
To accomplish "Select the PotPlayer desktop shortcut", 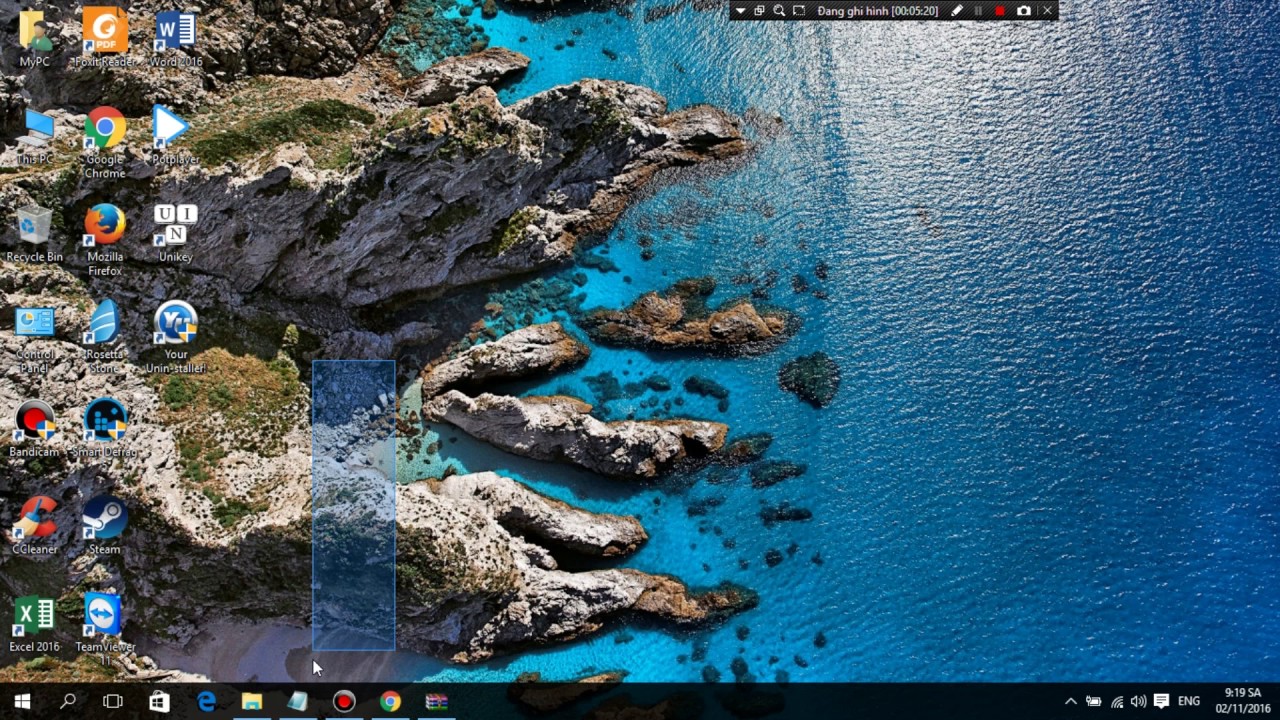I will [175, 136].
